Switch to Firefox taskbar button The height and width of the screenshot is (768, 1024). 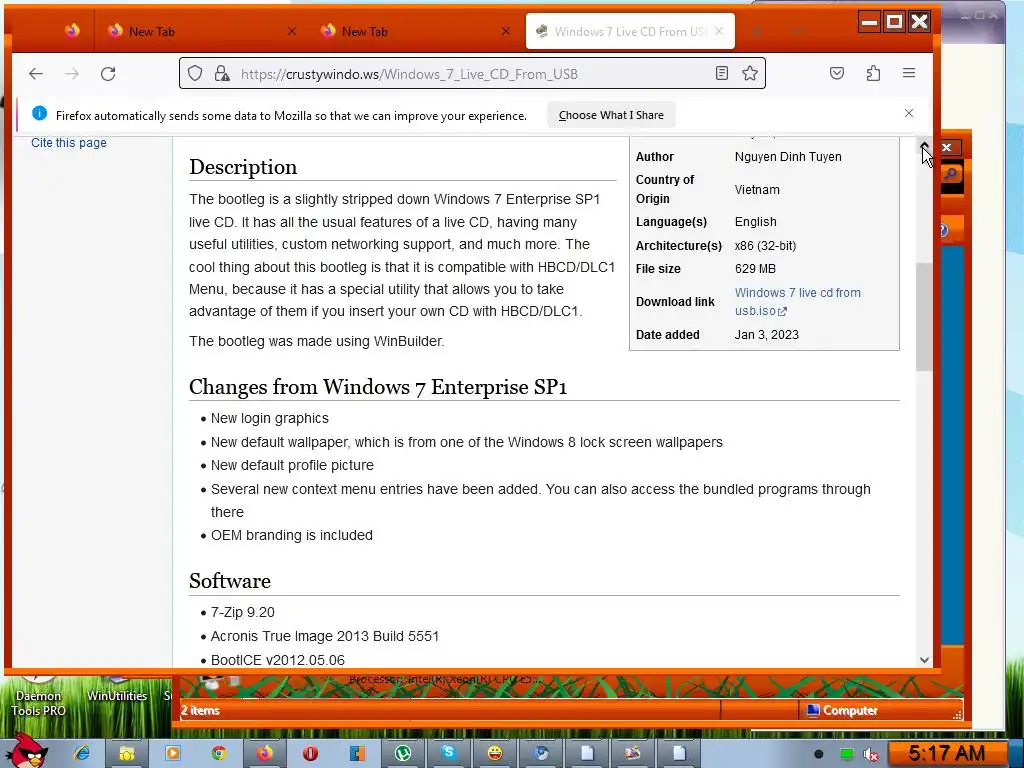click(264, 753)
